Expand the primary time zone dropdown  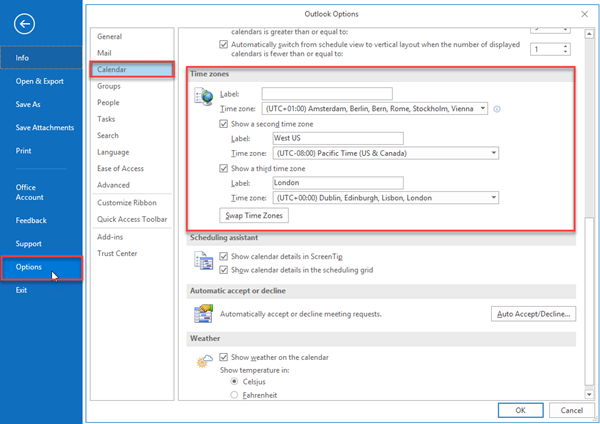pos(375,109)
